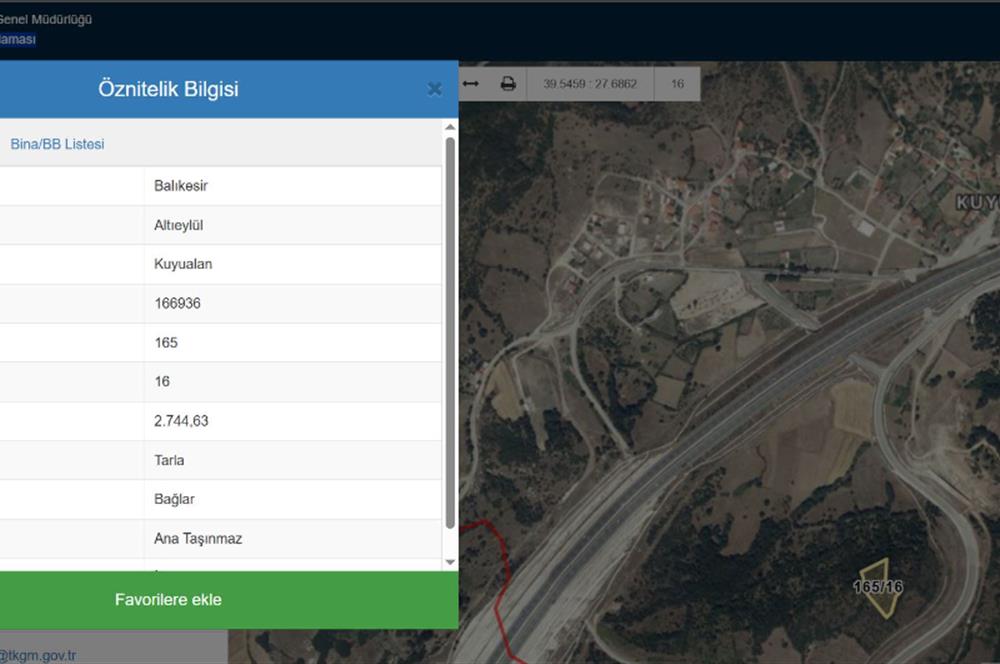The image size is (1000, 664).
Task: Select the distance measure arrow tool
Action: pos(471,84)
